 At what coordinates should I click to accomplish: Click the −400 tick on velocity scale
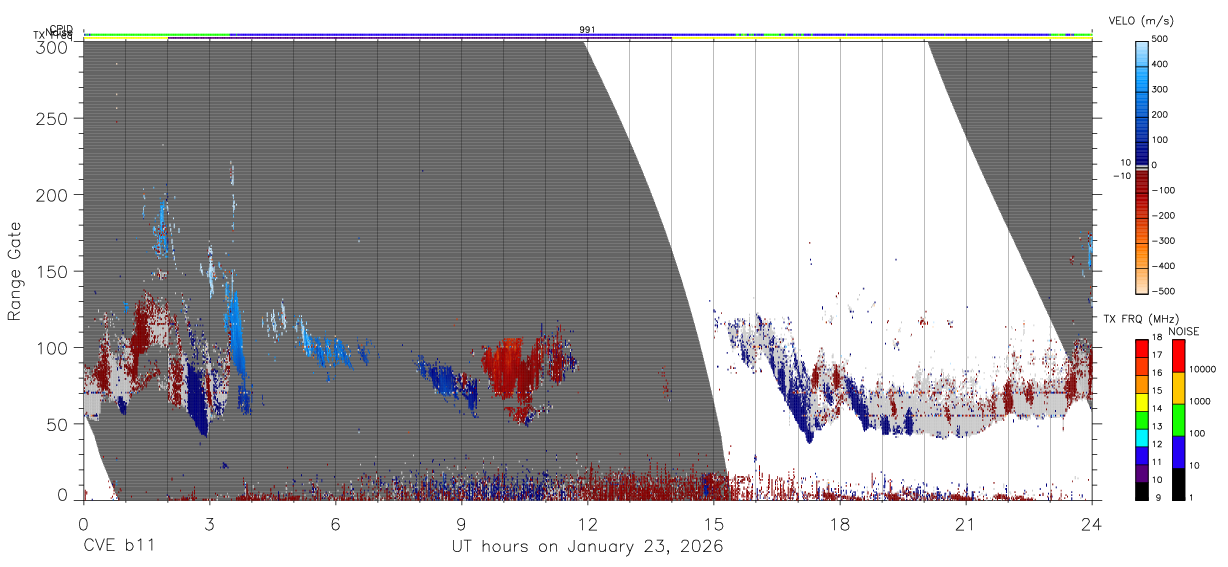pyautogui.click(x=1162, y=267)
